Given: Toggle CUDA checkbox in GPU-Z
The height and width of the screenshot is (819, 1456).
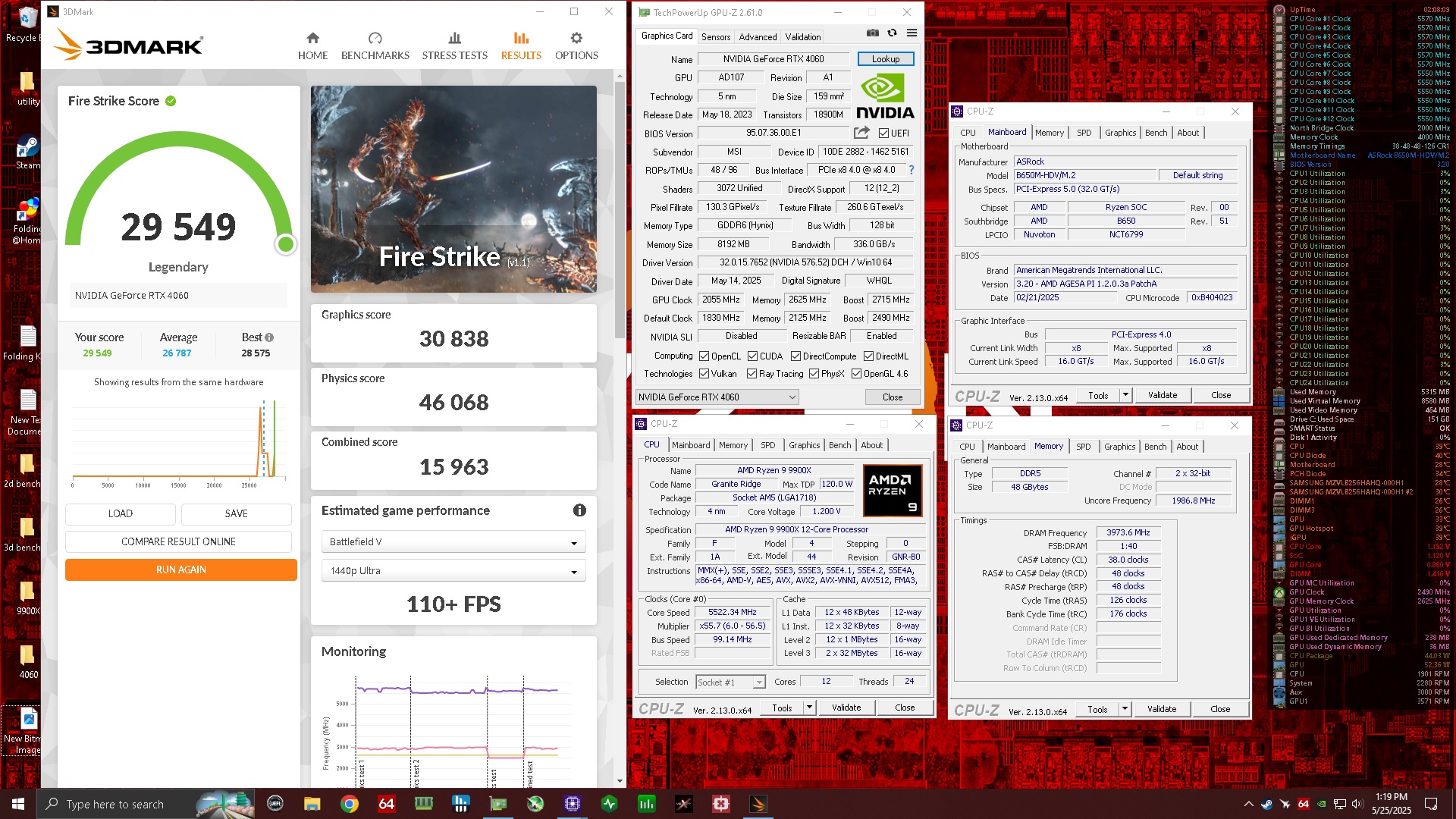Looking at the screenshot, I should pyautogui.click(x=752, y=356).
